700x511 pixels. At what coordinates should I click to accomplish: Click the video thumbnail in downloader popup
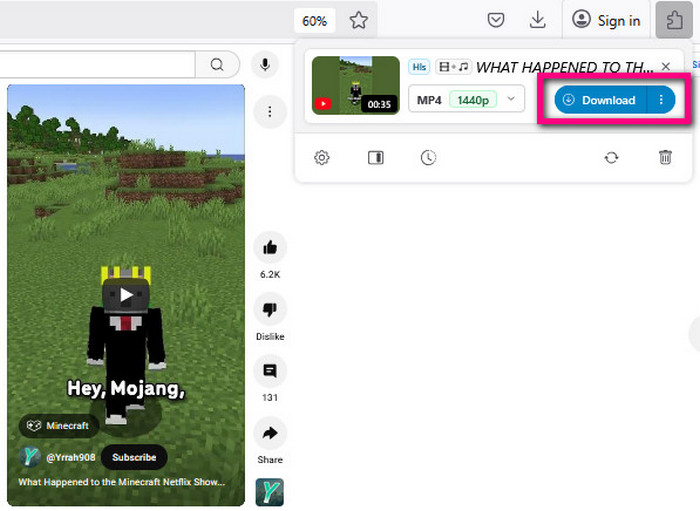pos(355,85)
